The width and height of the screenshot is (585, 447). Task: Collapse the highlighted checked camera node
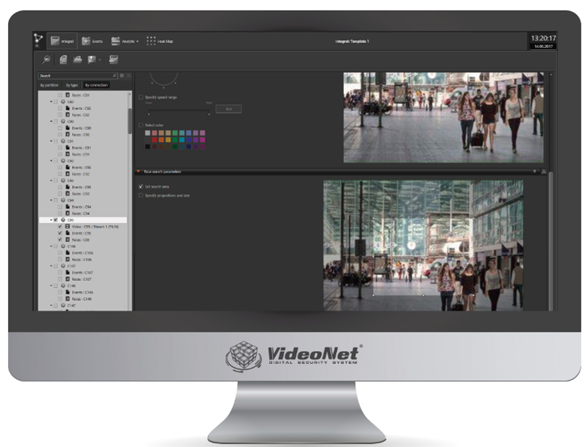51,220
